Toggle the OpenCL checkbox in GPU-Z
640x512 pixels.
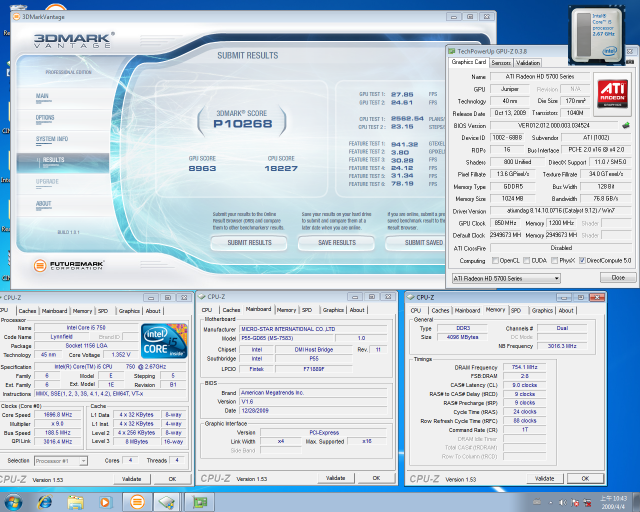click(495, 260)
